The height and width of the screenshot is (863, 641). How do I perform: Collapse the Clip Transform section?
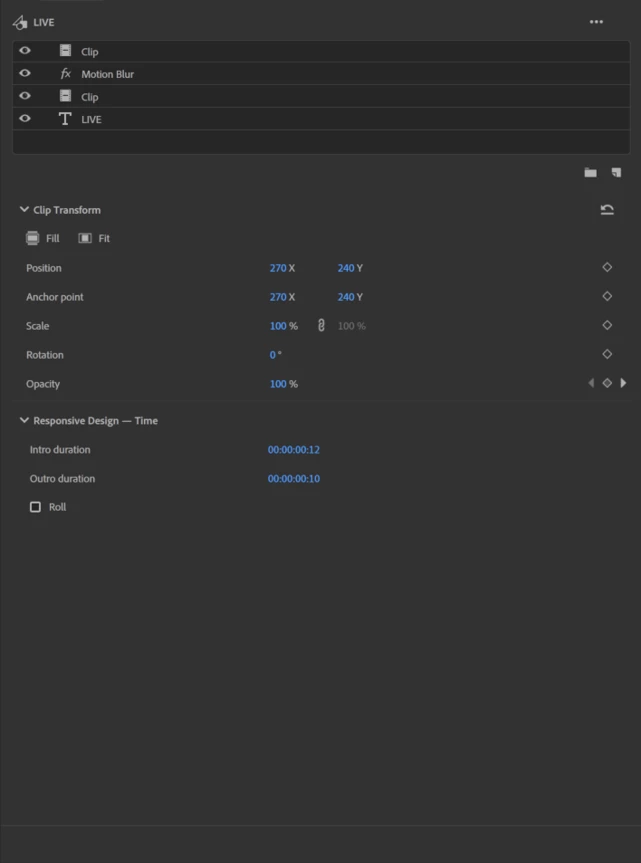[x=24, y=209]
